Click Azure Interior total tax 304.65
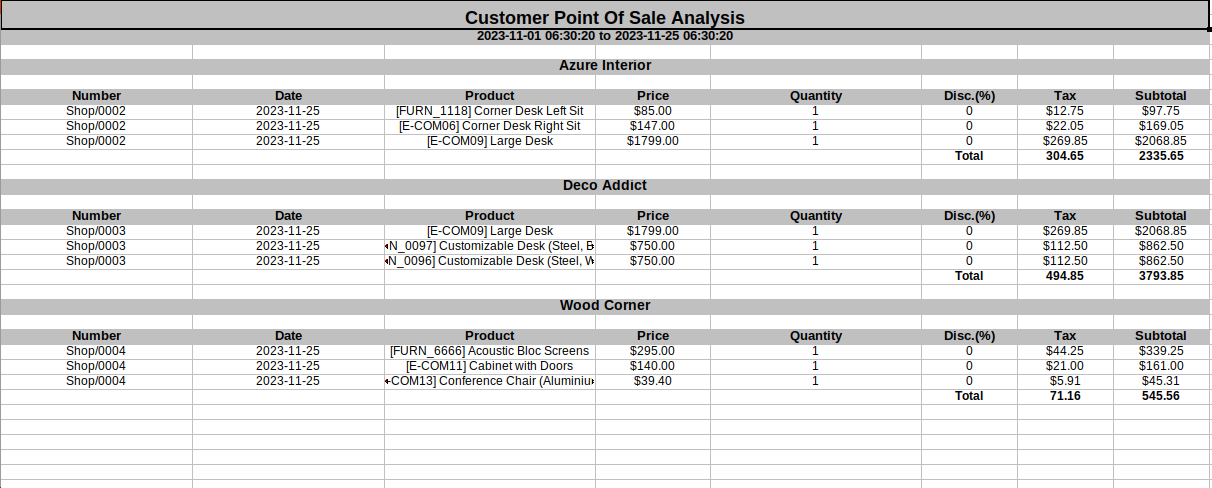Viewport: 1212px width, 488px height. (x=1065, y=156)
